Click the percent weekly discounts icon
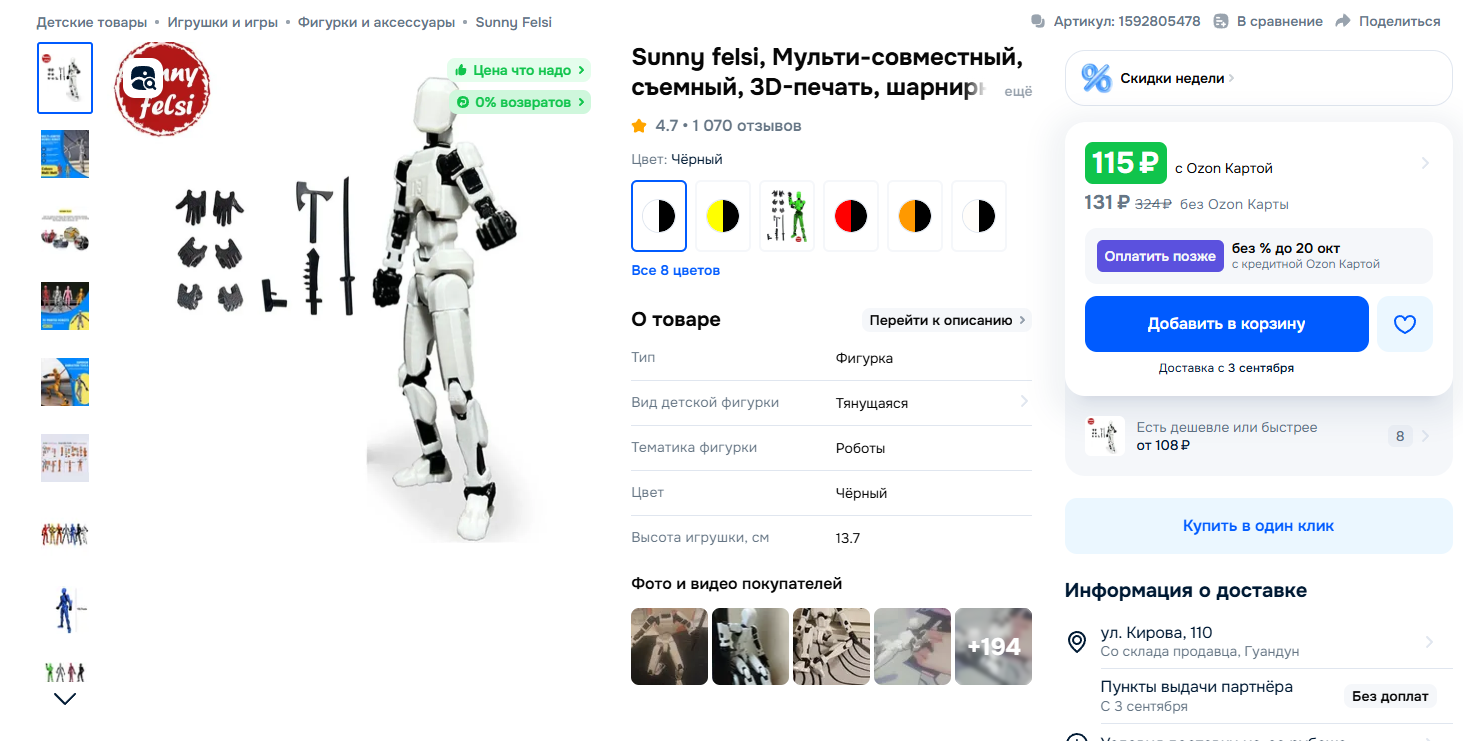 1096,78
